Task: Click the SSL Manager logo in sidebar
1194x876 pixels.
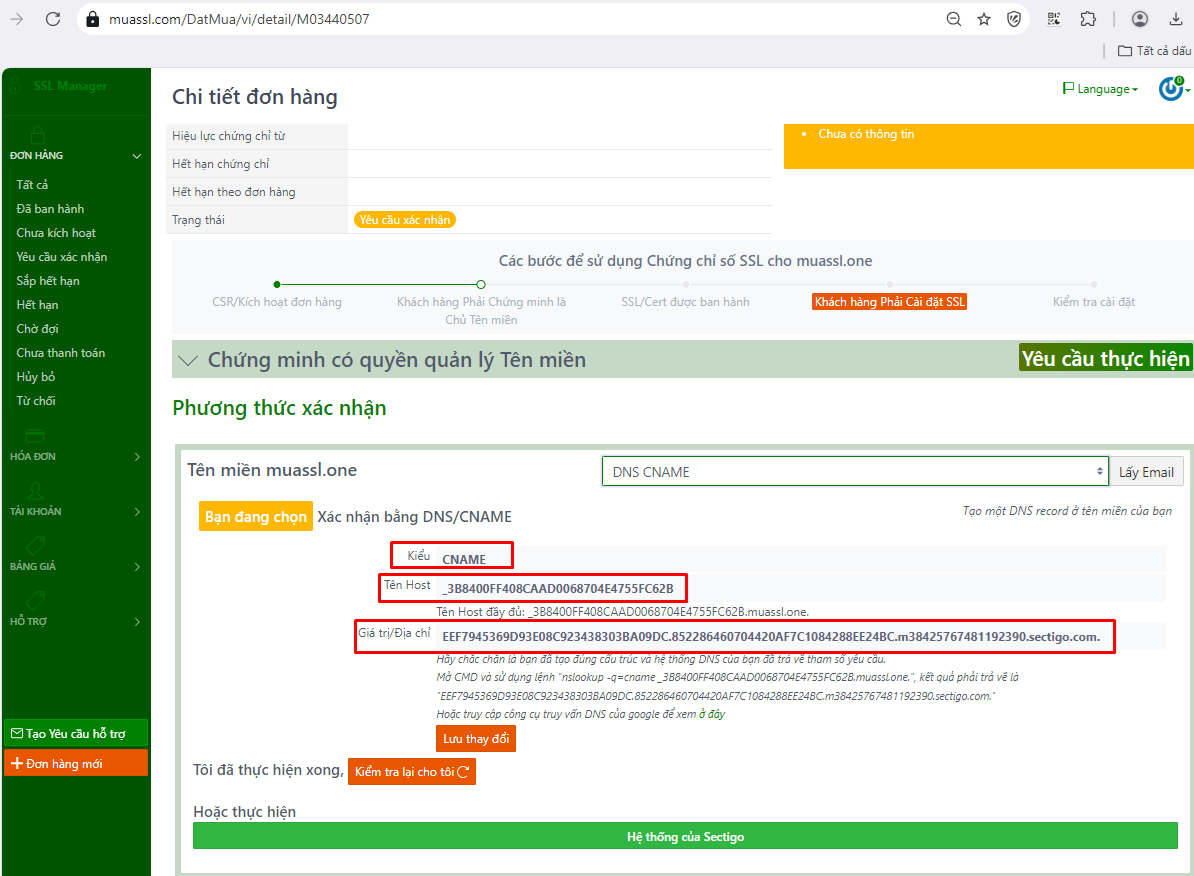Action: point(60,86)
